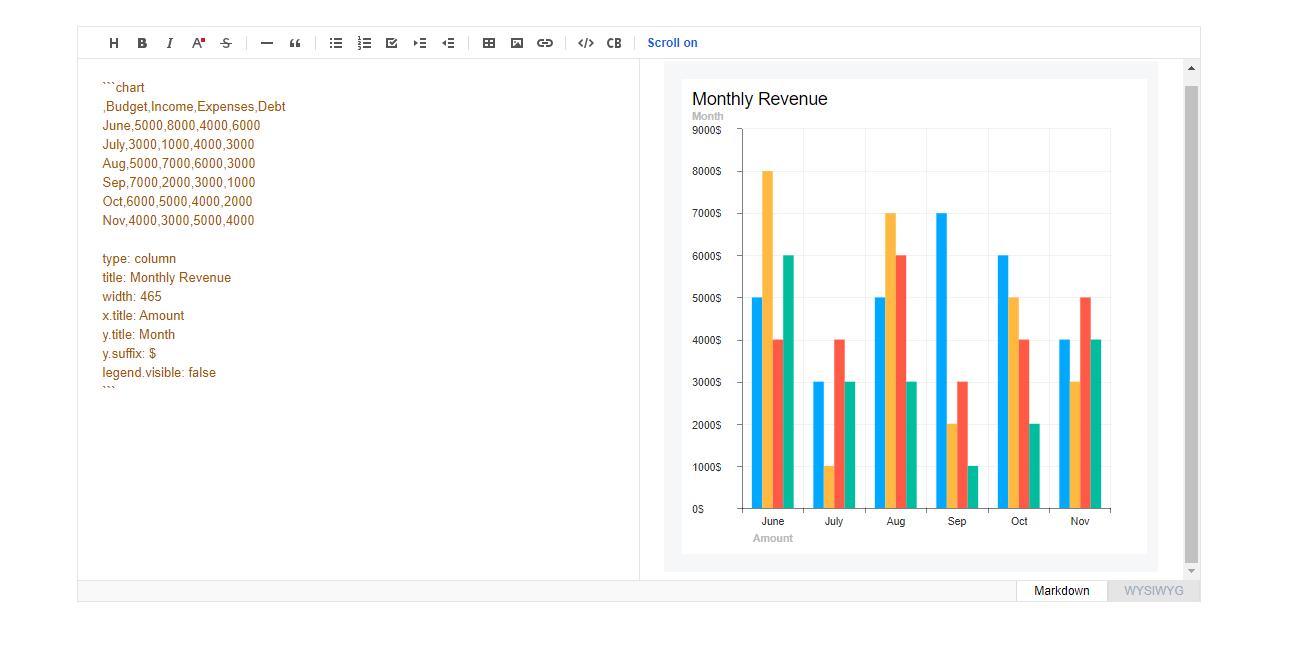Image resolution: width=1290 pixels, height=645 pixels.
Task: Insert a code block (CB)
Action: (x=614, y=43)
